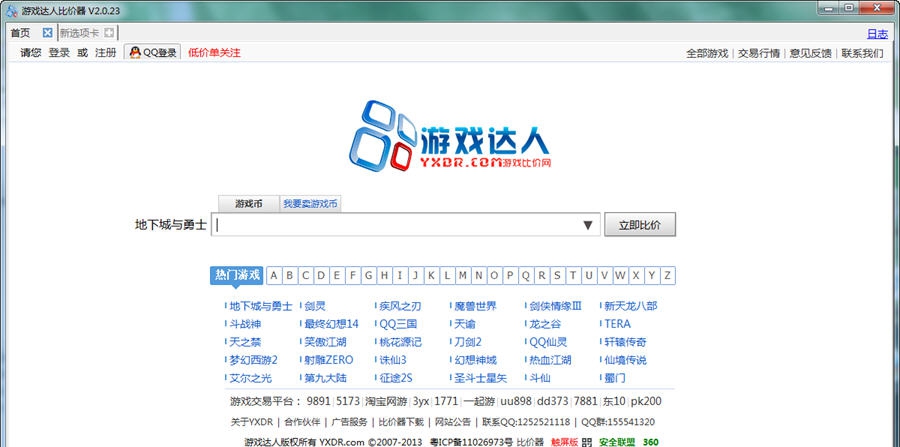Open the 5173 trading platform link

coord(348,402)
